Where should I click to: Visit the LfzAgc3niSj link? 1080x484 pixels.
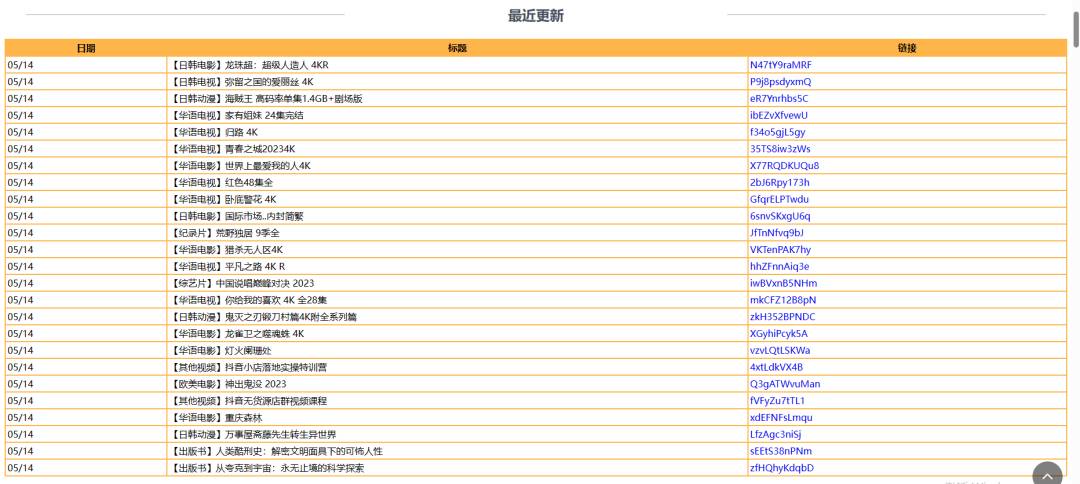[x=776, y=434]
